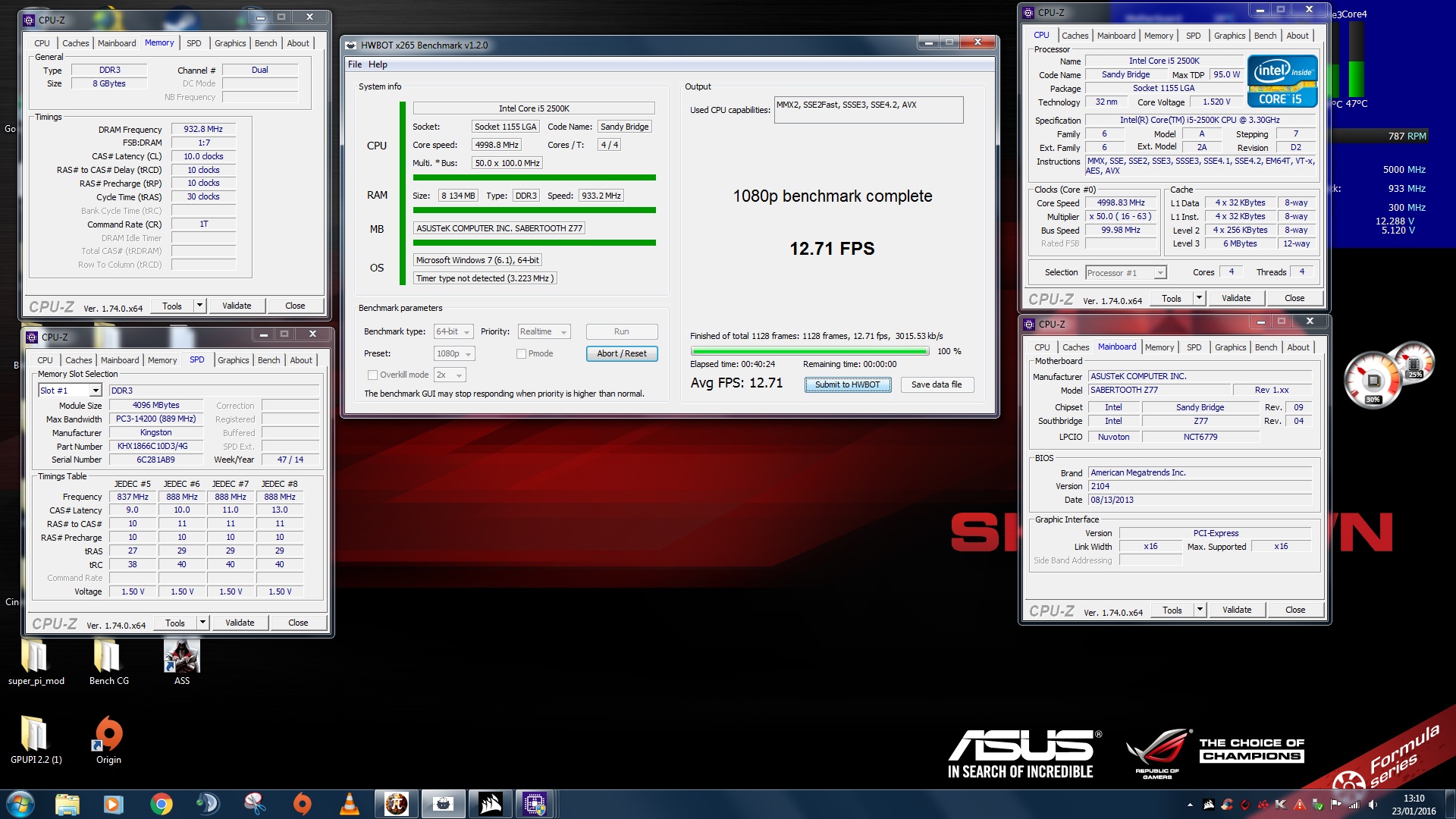
Task: Click the CPU usage meter desktop gadget
Action: point(1372,379)
